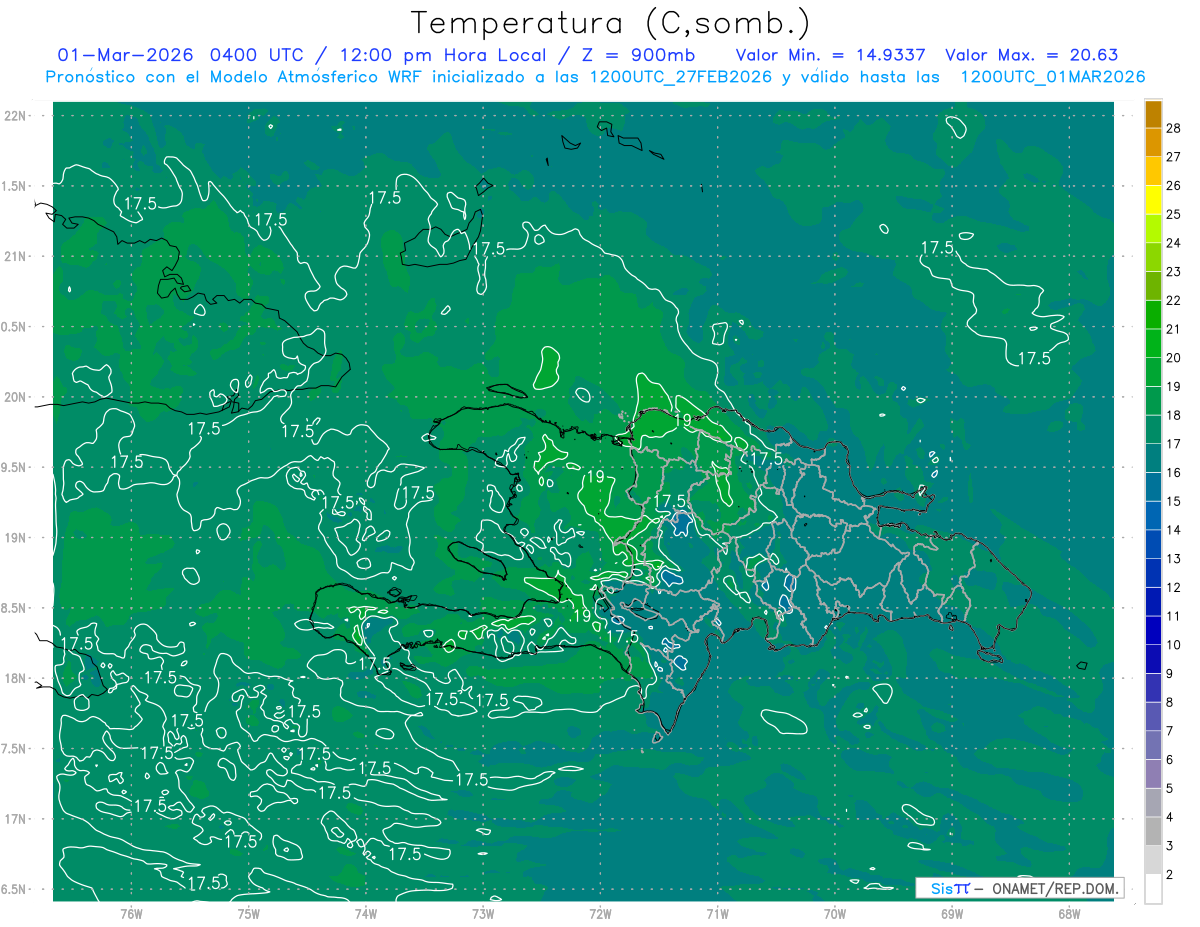The image size is (1200, 927).
Task: Click the "18N" latitude axis label
Action: pyautogui.click(x=16, y=679)
